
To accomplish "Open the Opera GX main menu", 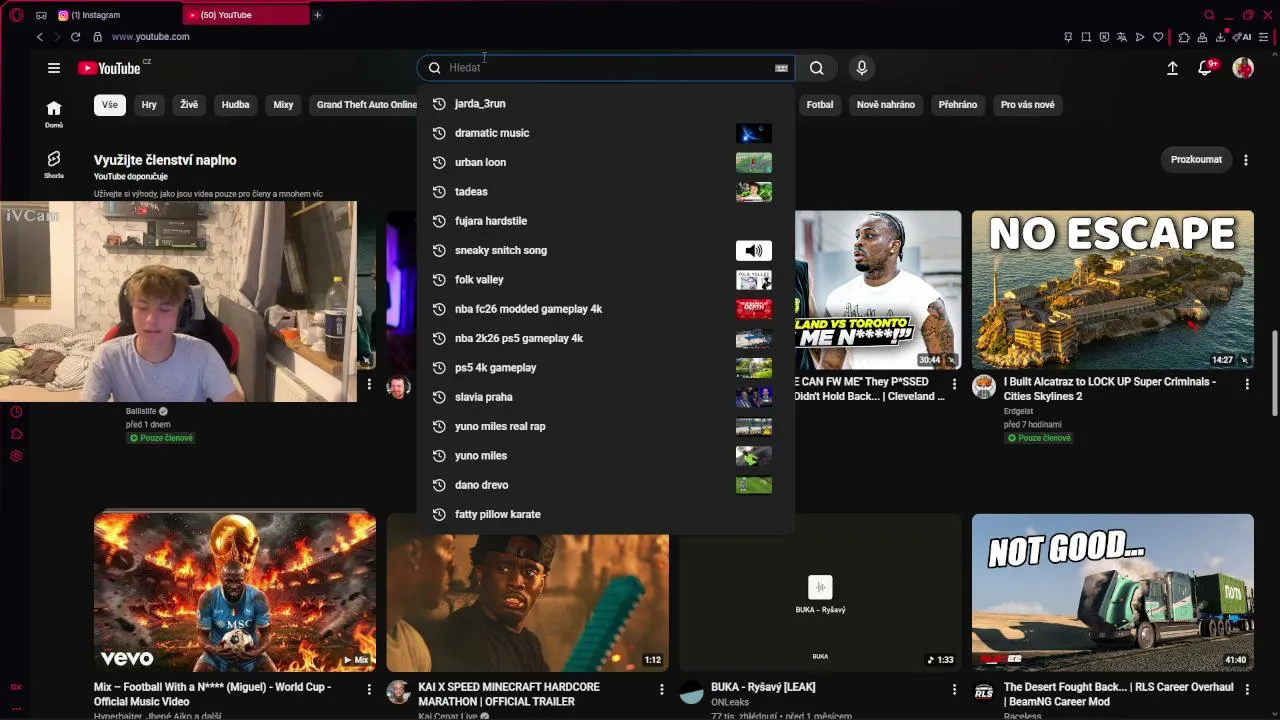I will point(16,15).
